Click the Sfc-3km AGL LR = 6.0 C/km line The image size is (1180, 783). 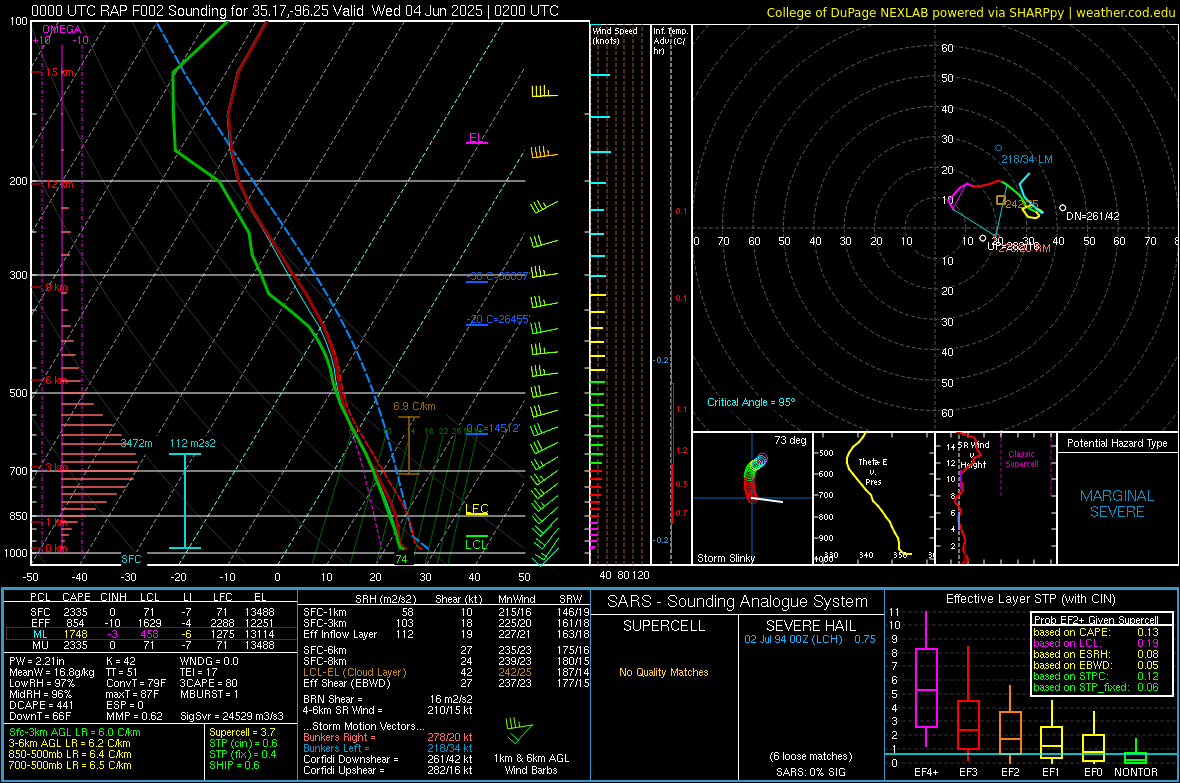coord(75,733)
